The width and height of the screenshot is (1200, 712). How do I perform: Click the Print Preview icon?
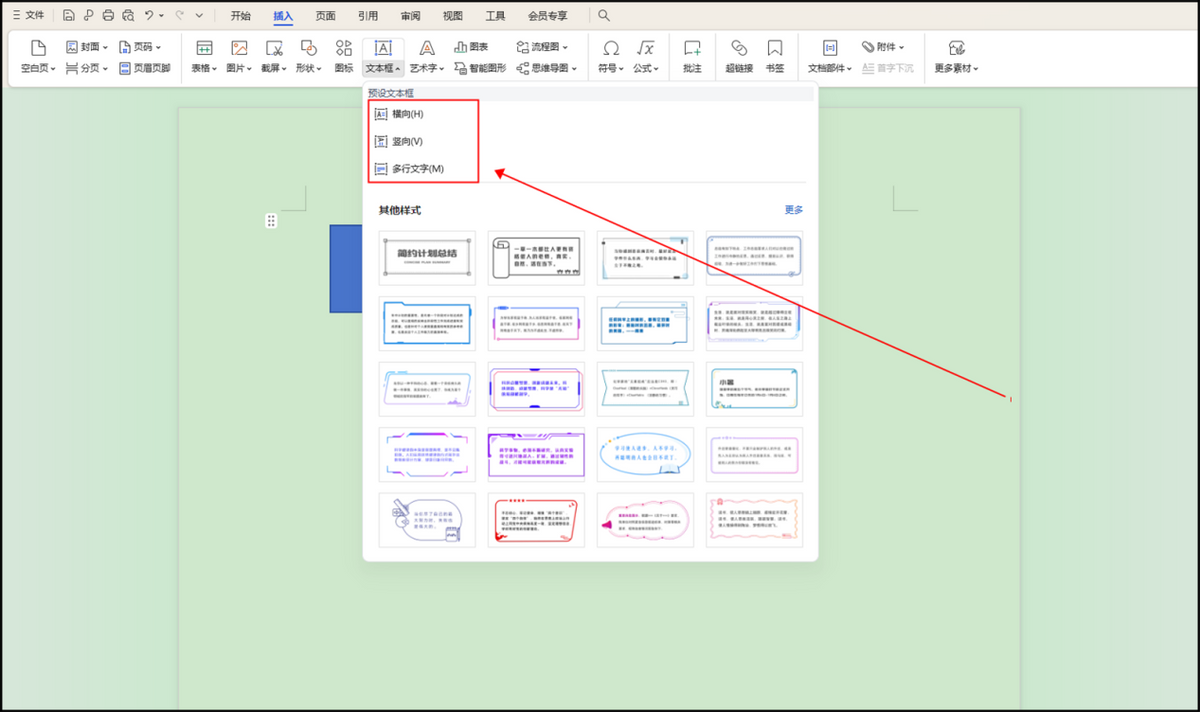coord(128,16)
